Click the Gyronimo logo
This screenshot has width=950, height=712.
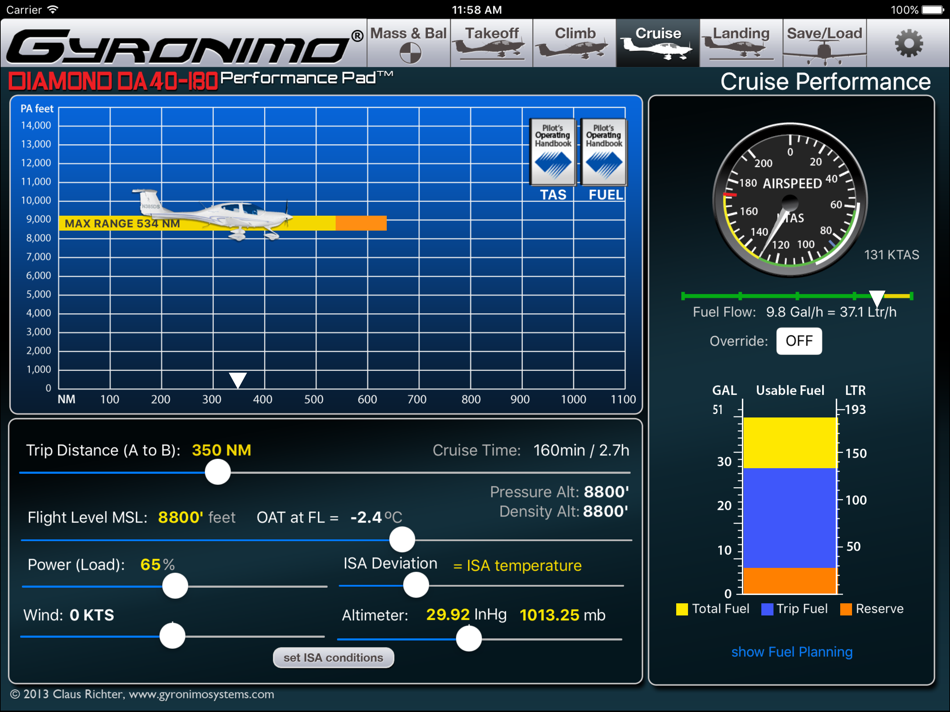(185, 47)
